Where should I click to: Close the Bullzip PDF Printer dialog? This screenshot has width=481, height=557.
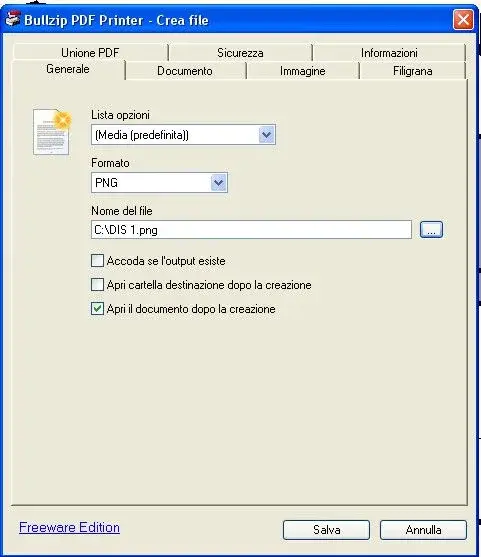point(463,20)
